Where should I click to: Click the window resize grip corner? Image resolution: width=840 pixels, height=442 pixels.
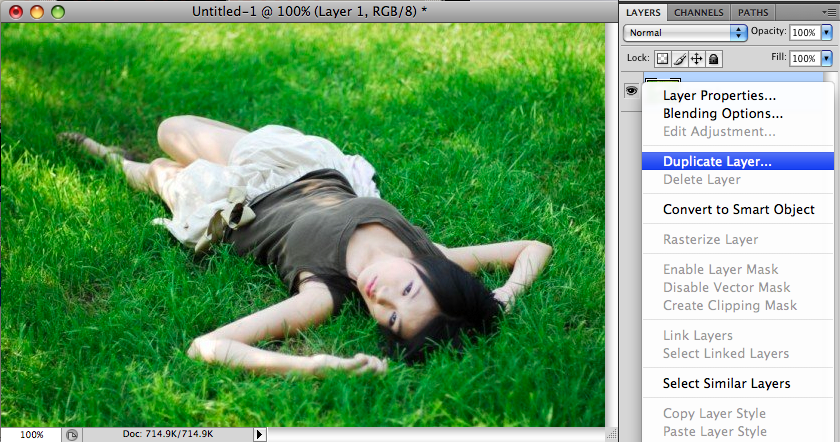(611, 434)
